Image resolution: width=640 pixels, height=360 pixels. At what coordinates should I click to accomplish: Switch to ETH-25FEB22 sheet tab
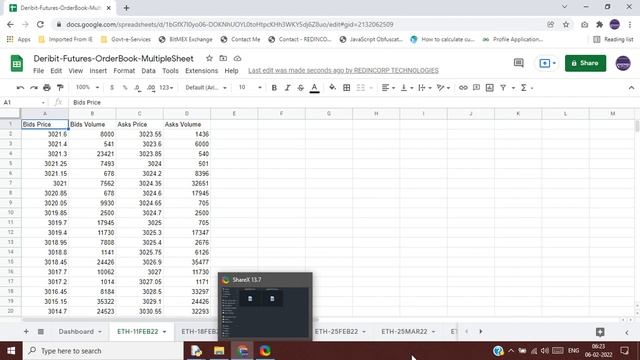point(340,331)
